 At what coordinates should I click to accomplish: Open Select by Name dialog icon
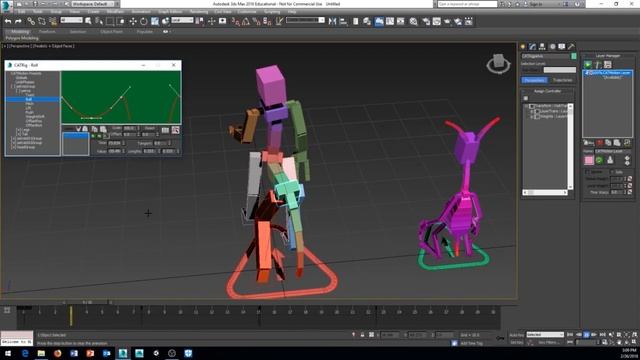pos(99,21)
